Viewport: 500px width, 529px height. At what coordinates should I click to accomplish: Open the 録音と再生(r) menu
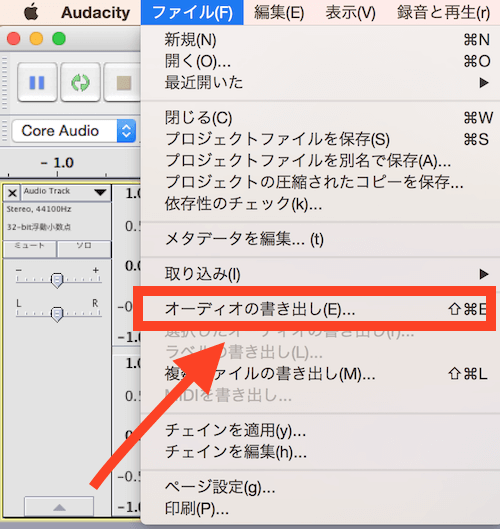click(444, 12)
